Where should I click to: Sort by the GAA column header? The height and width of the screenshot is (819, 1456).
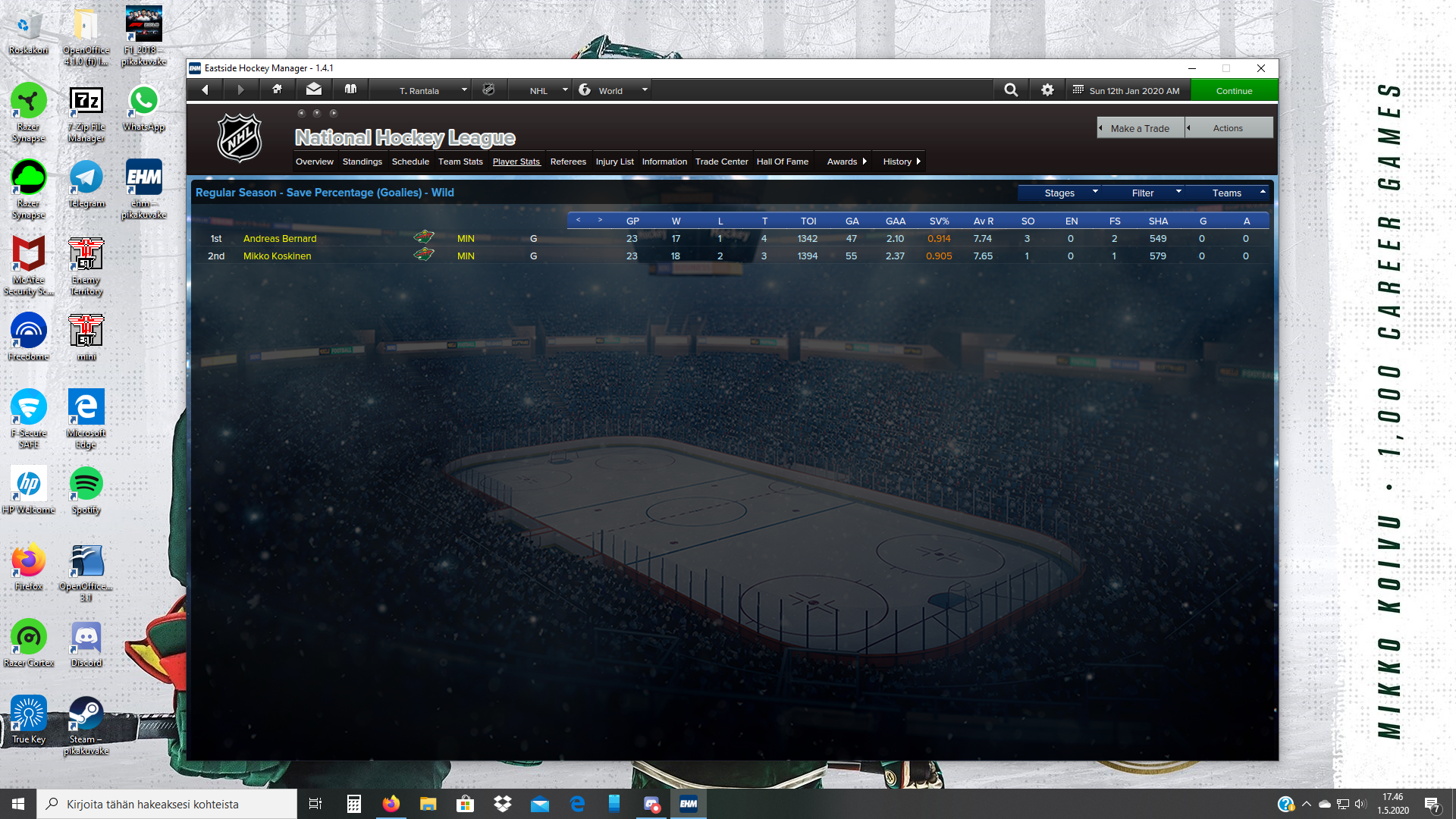pyautogui.click(x=896, y=221)
